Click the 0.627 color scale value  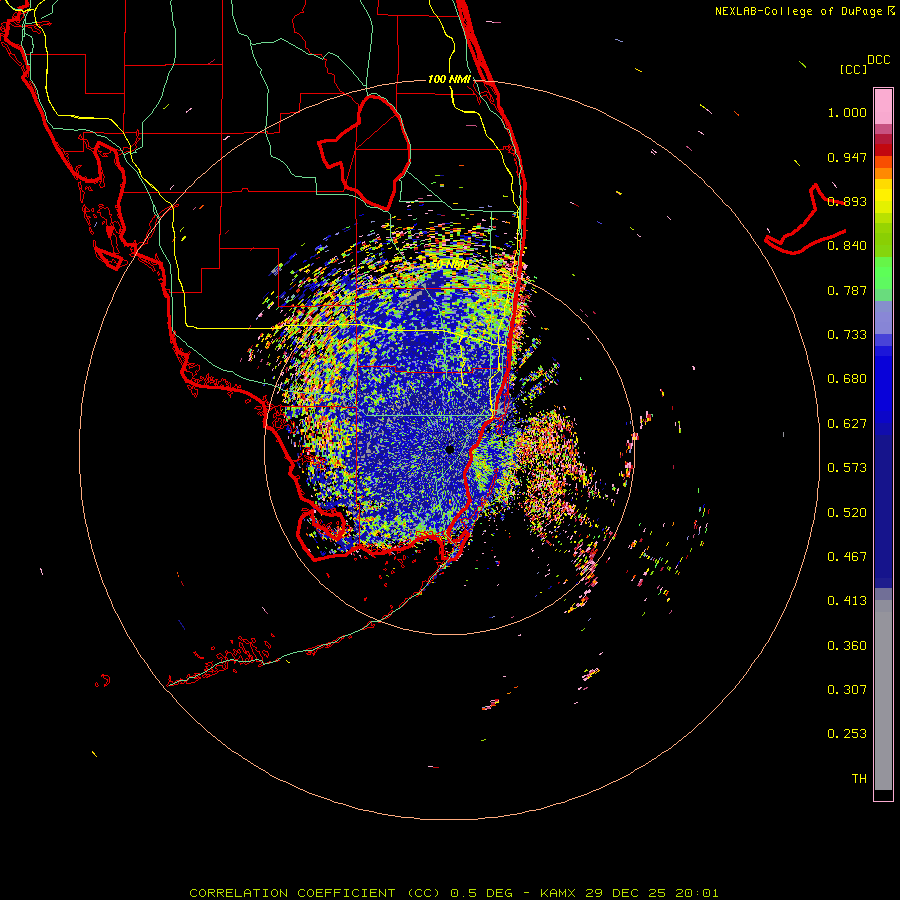[847, 424]
